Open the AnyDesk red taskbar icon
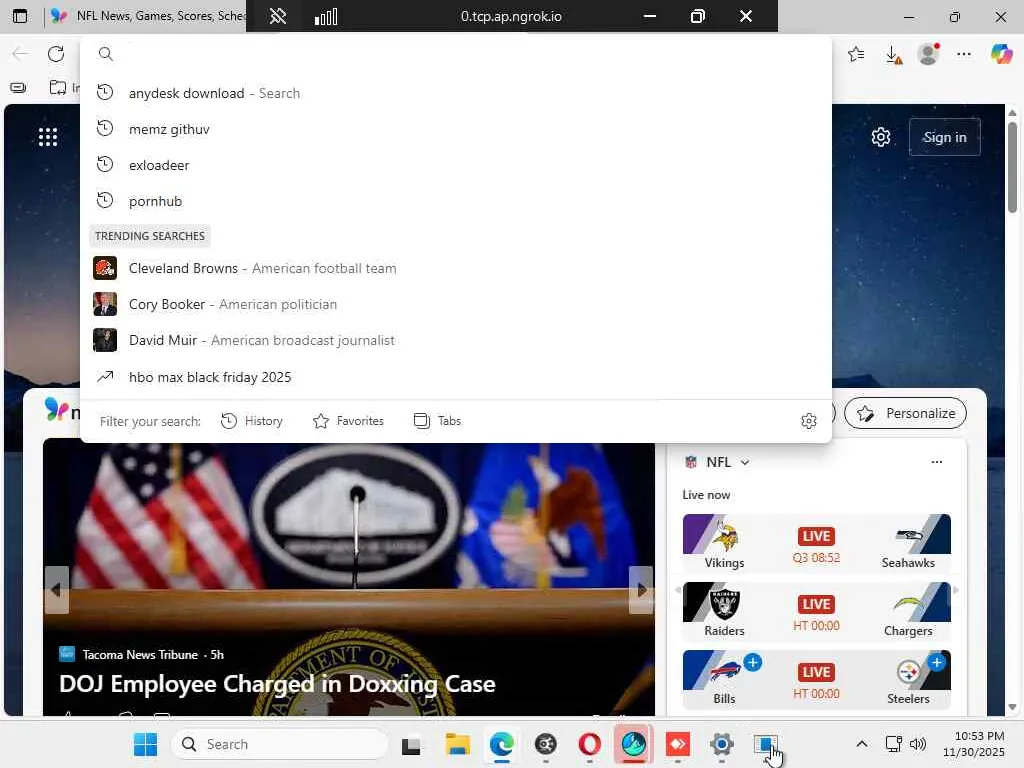1024x768 pixels. click(677, 744)
